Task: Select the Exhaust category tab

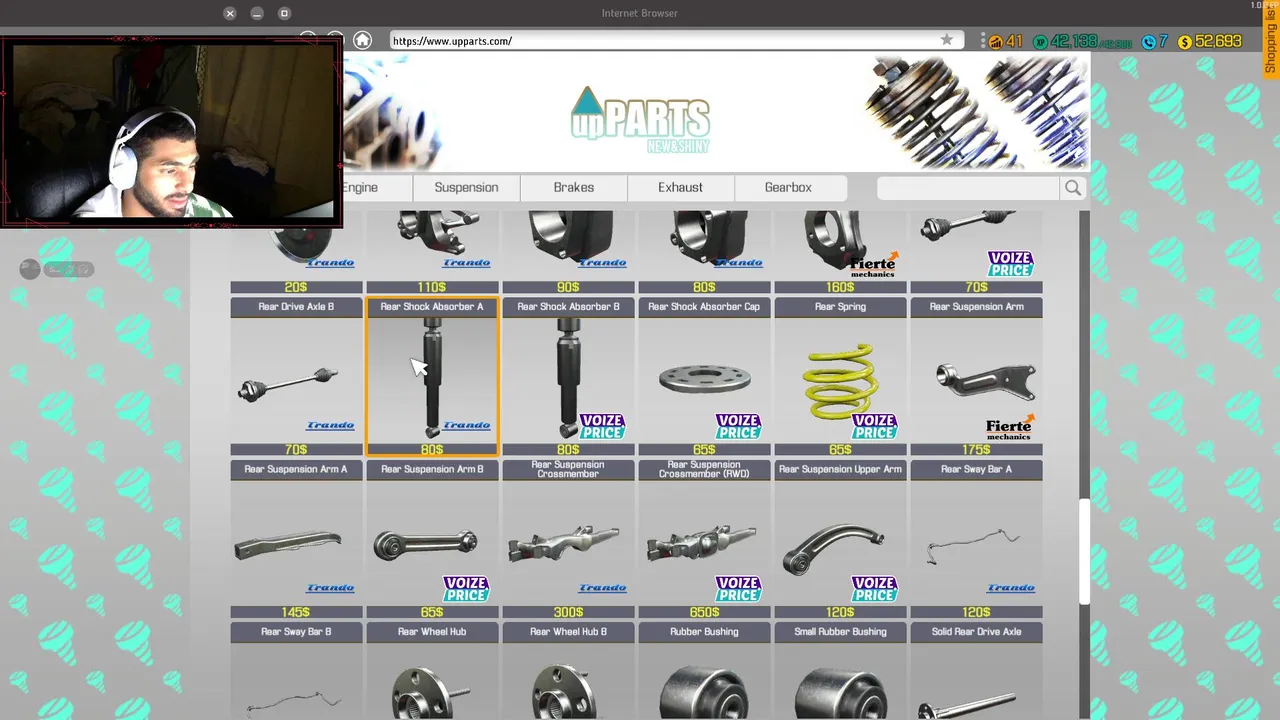Action: (681, 188)
